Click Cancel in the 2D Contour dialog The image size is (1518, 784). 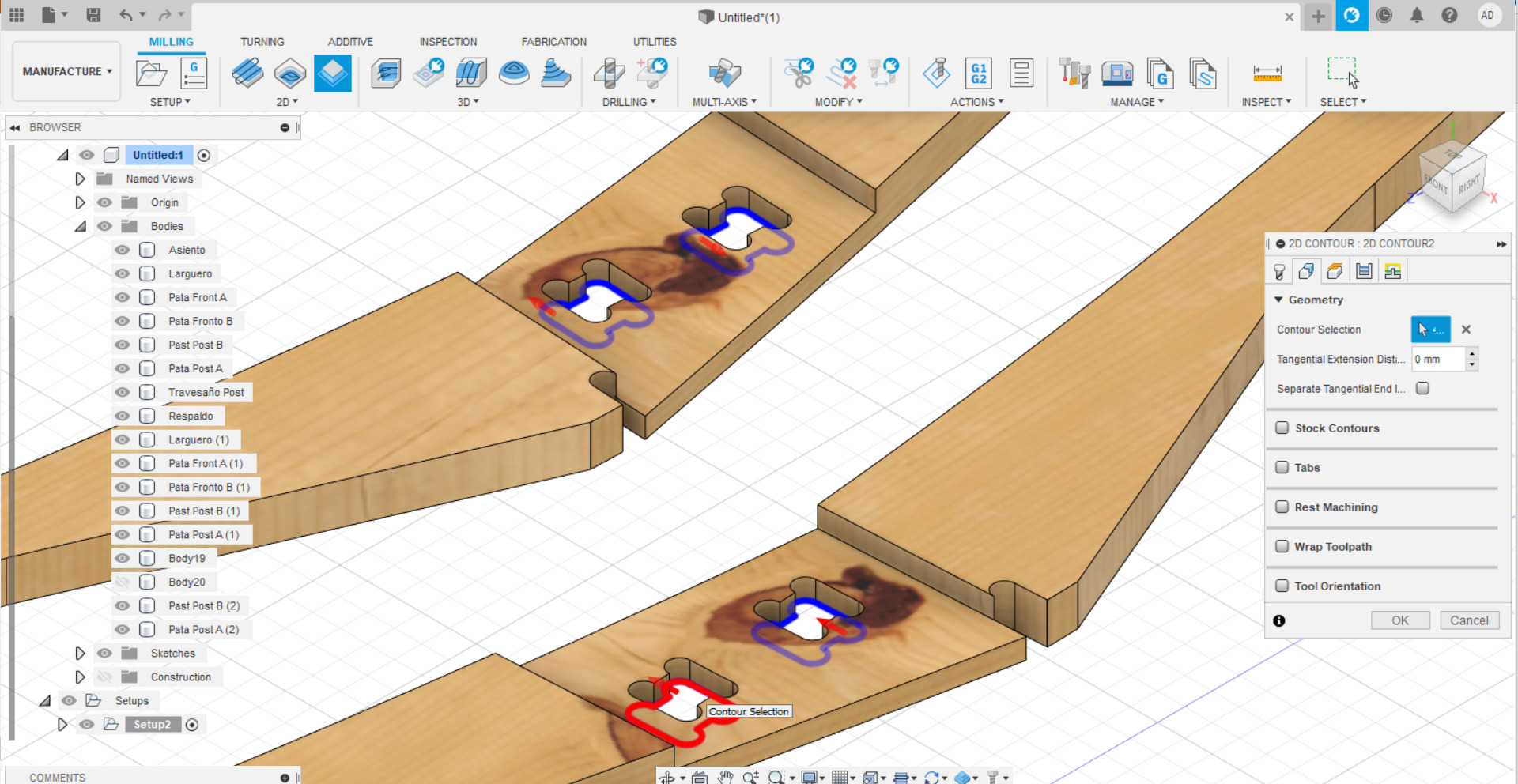[x=1469, y=620]
